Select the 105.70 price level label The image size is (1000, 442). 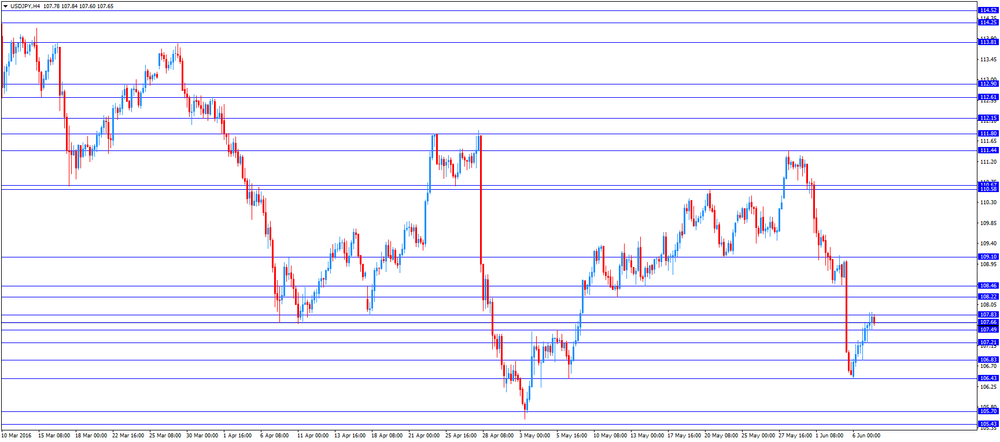click(988, 411)
